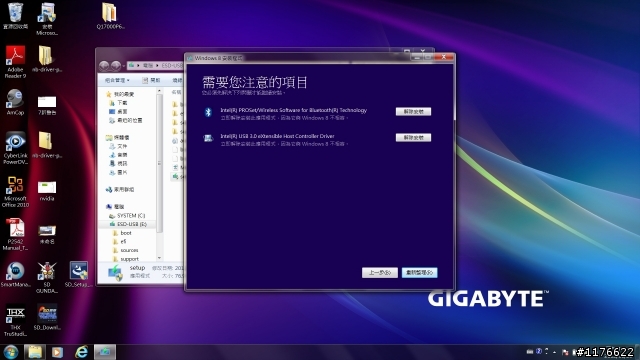Select Music library in Explorer
Viewport: 640px width, 360px height.
pos(118,155)
